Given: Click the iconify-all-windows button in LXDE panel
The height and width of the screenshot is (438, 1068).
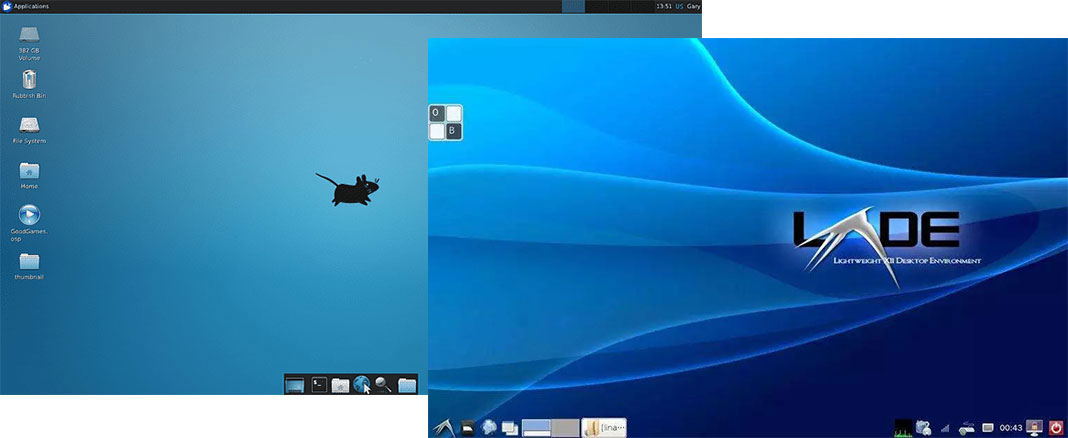Looking at the screenshot, I should pos(509,428).
